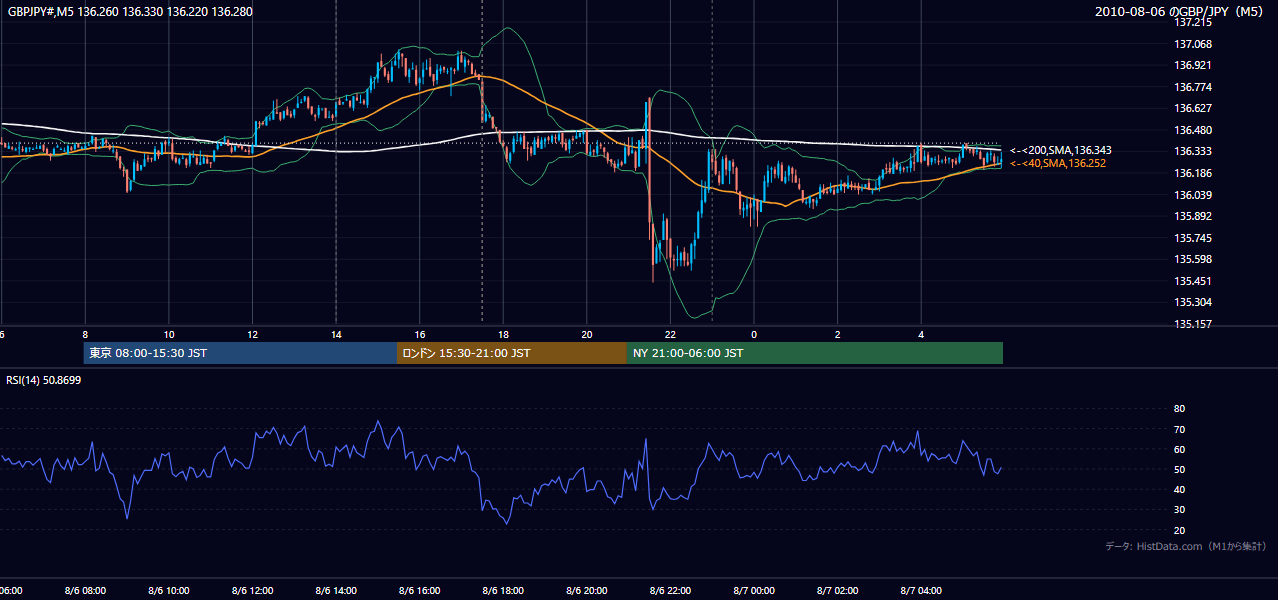
Task: Click the HistData.com data source credit
Action: pos(1185,546)
